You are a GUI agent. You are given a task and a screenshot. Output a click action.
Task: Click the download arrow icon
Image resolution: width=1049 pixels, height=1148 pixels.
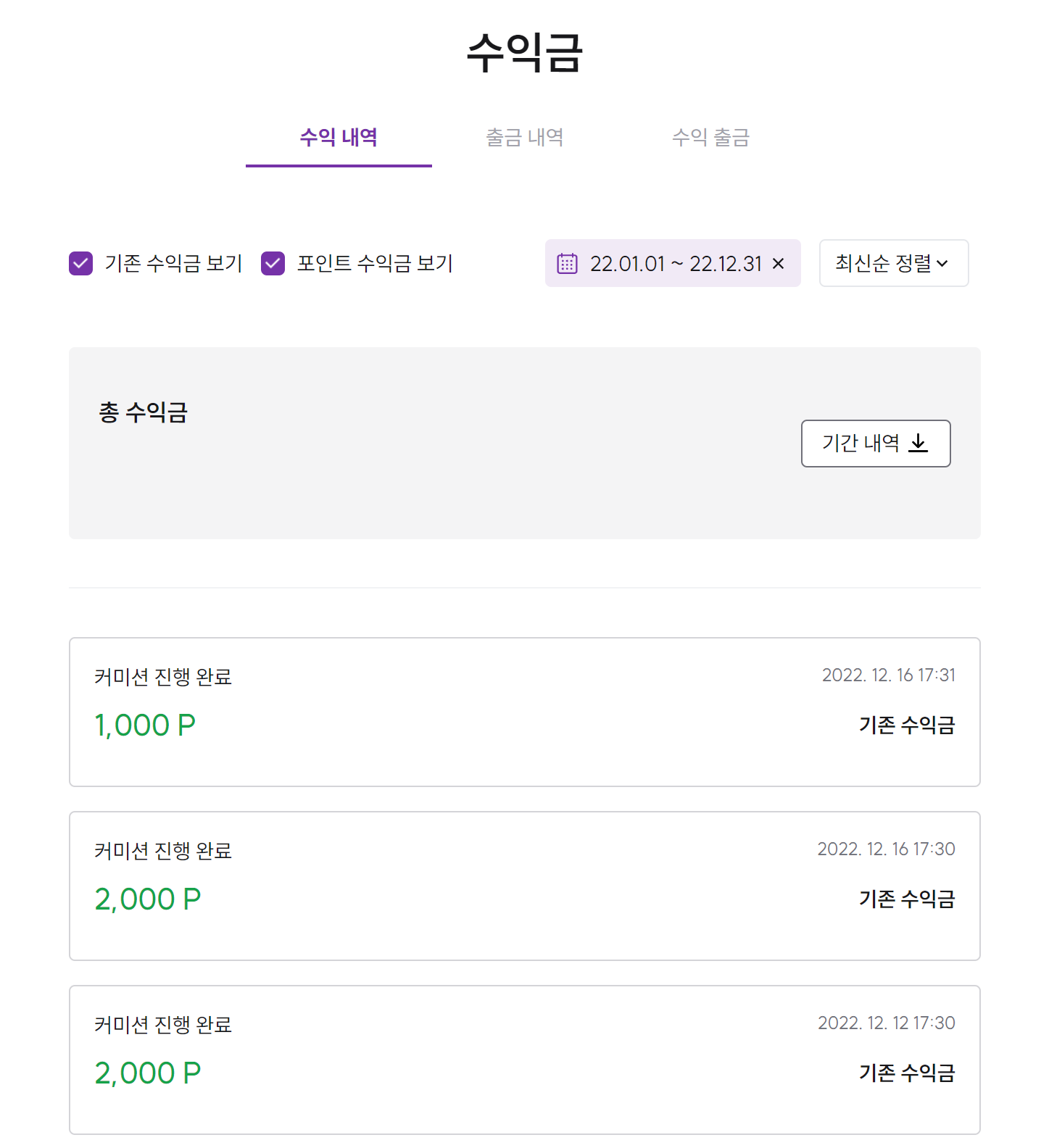click(919, 443)
